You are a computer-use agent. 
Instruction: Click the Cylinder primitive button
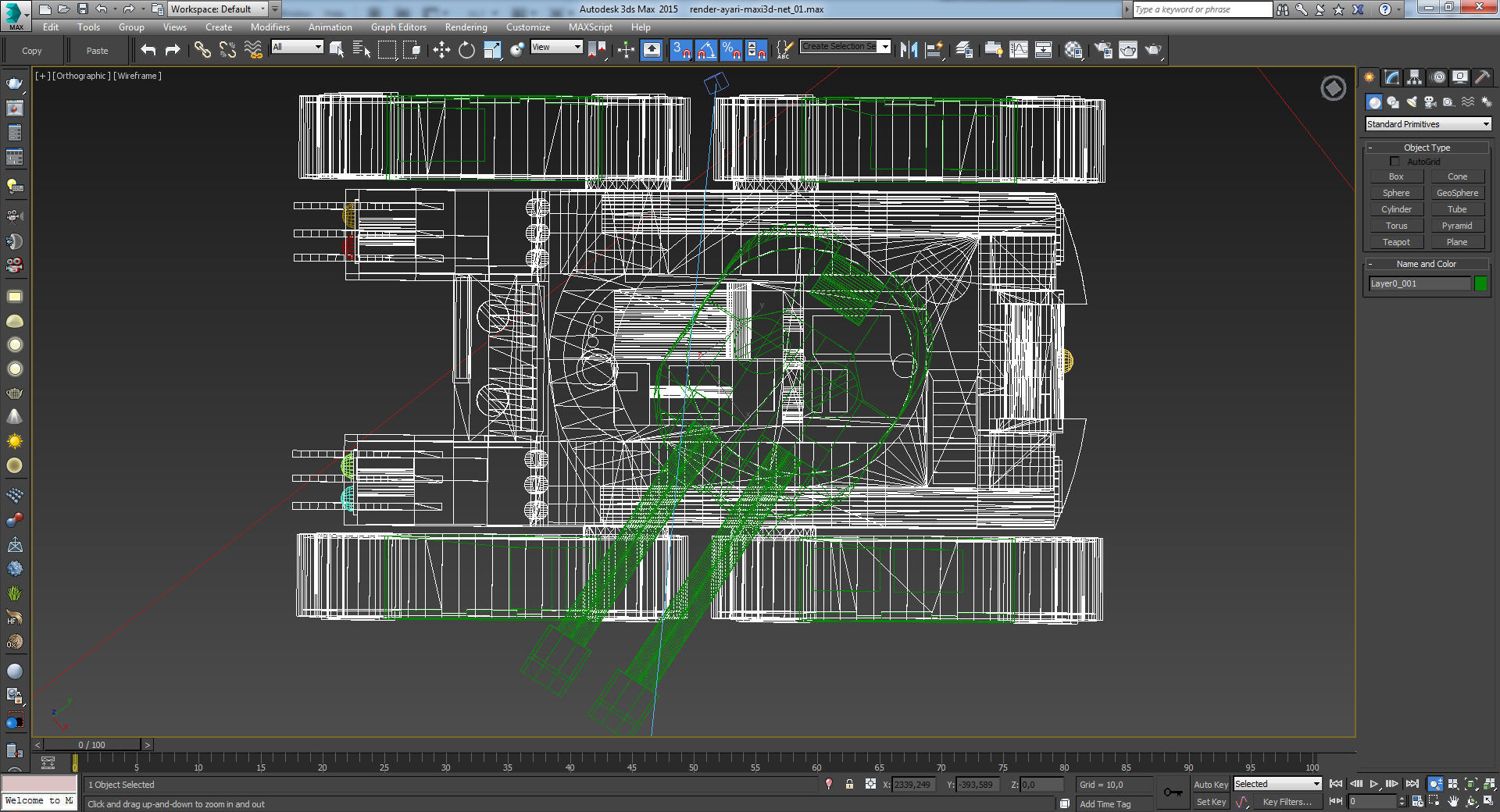tap(1396, 209)
